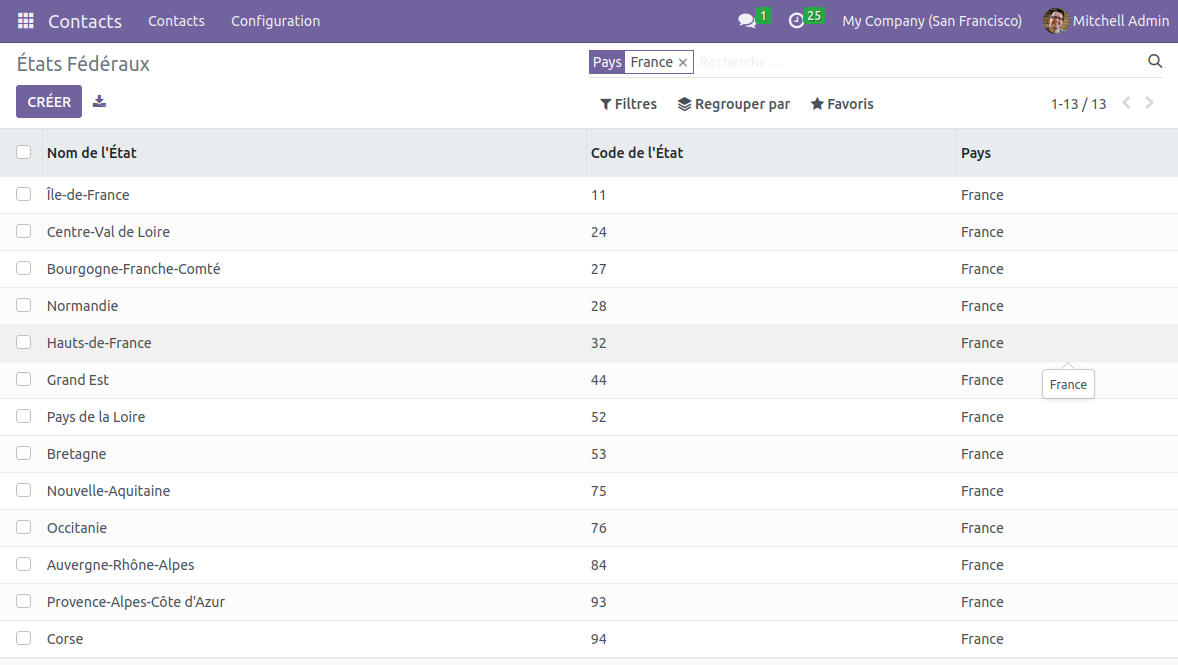The height and width of the screenshot is (665, 1178).
Task: Check the Île-de-France row checkbox
Action: (24, 194)
